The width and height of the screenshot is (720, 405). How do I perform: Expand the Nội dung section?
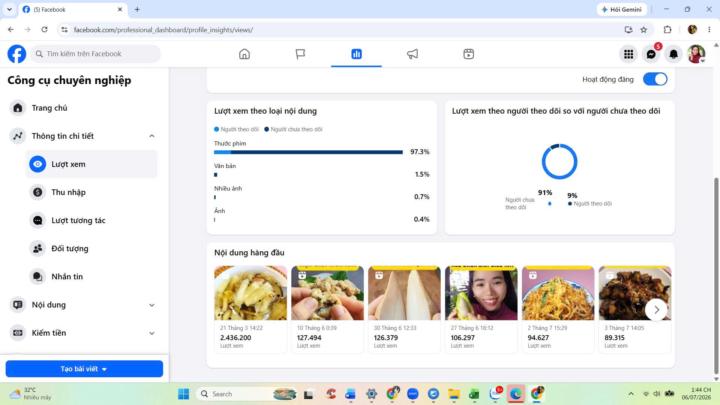[152, 305]
